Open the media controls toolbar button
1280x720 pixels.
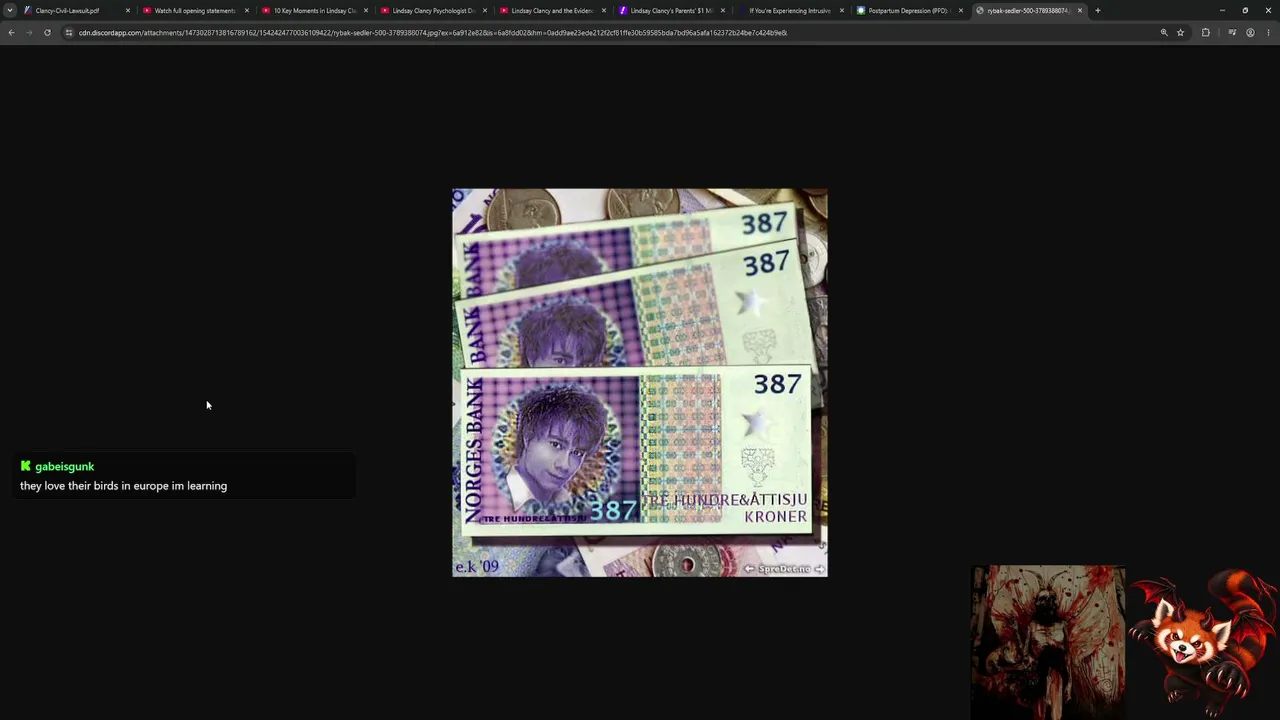pos(1232,32)
